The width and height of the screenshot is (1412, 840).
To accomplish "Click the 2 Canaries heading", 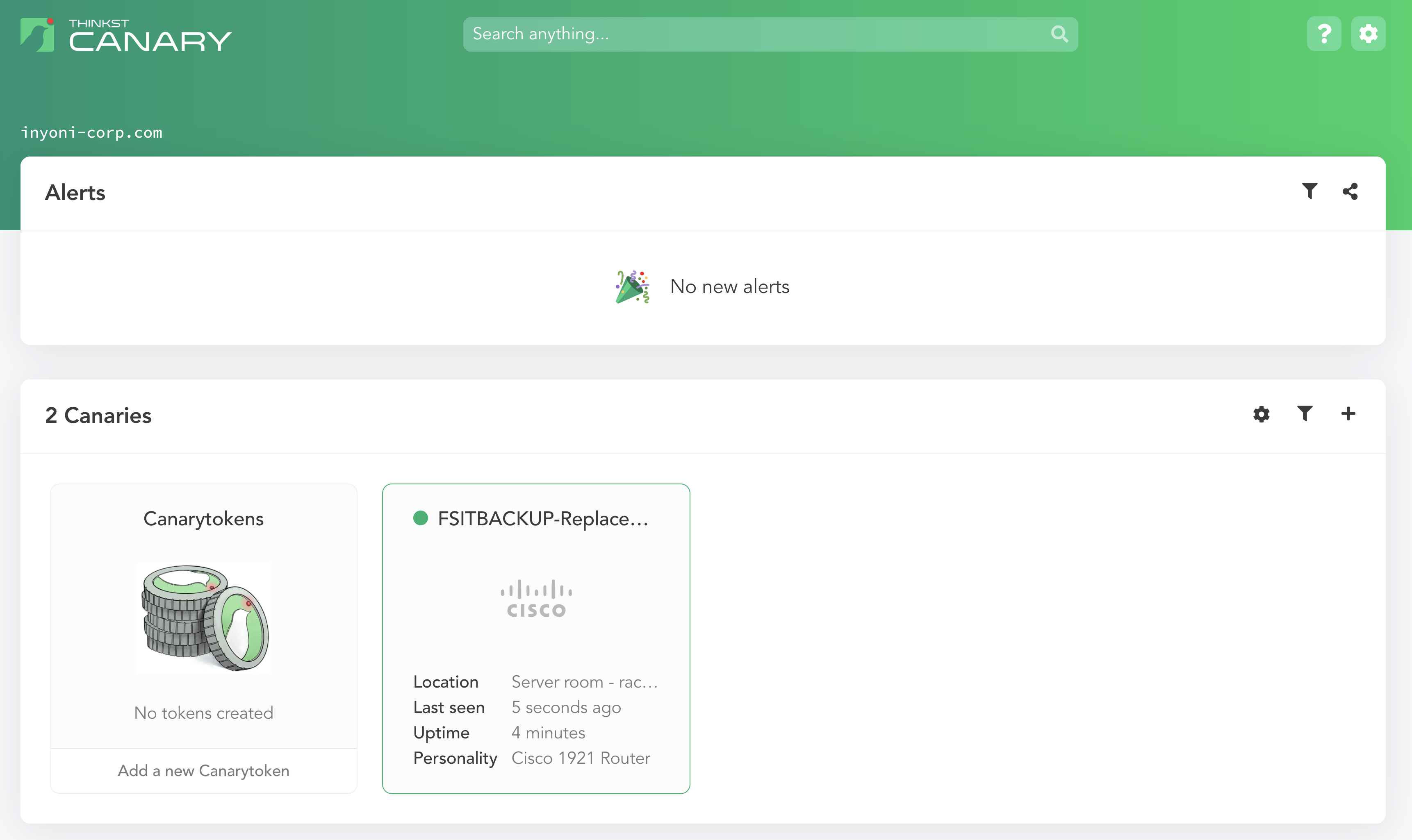I will tap(98, 415).
